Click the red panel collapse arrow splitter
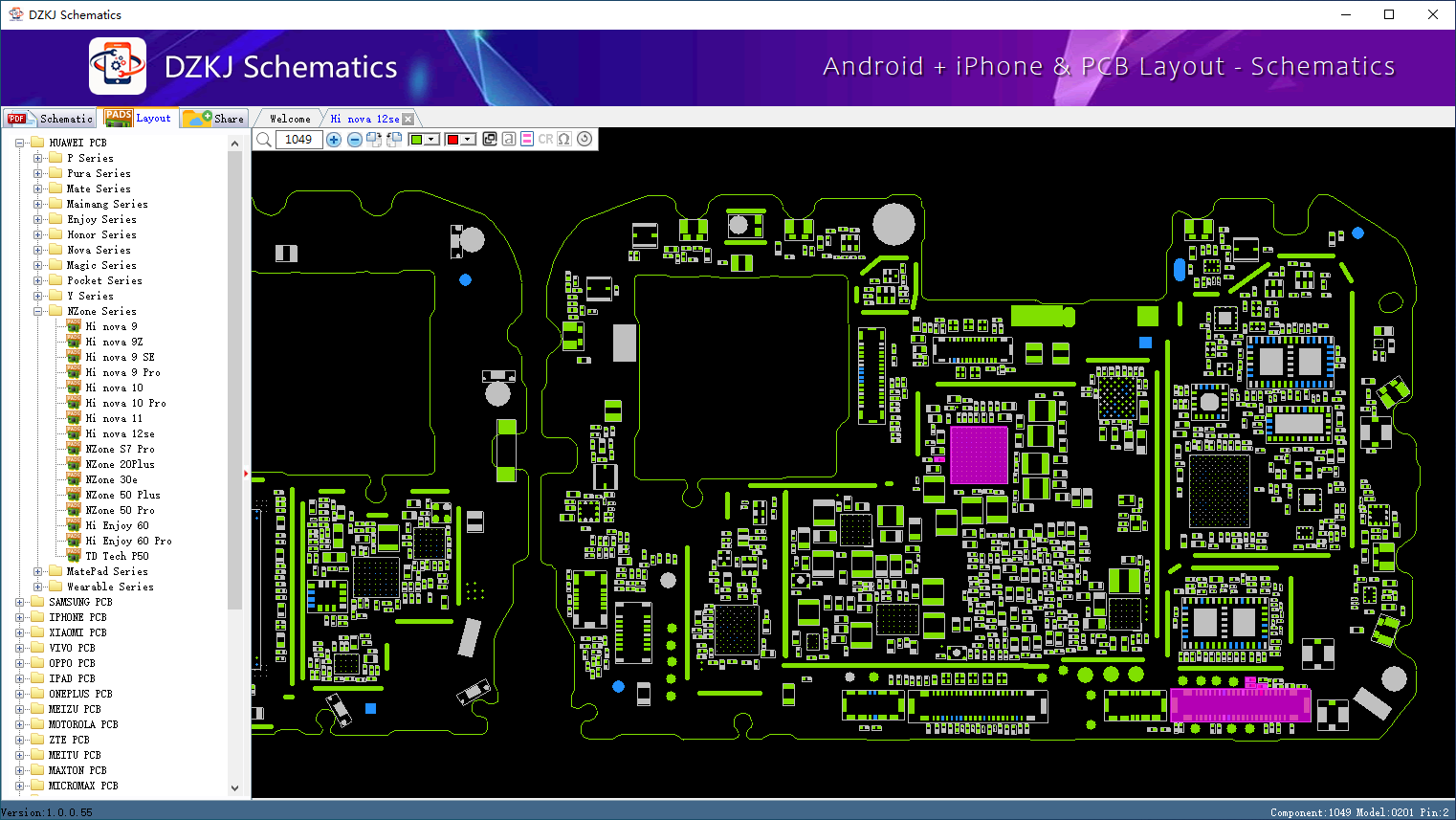The width and height of the screenshot is (1456, 820). click(246, 473)
